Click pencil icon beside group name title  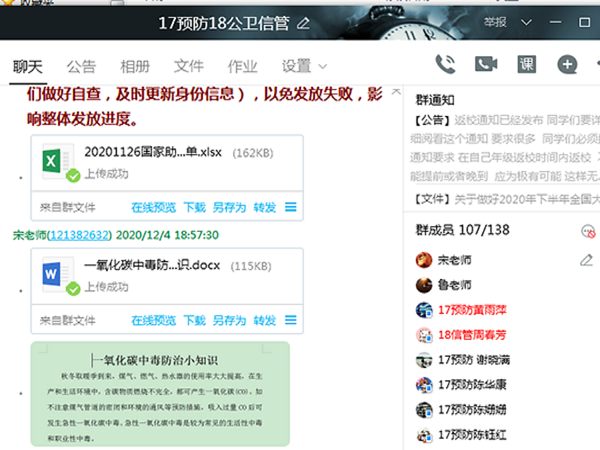[303, 23]
